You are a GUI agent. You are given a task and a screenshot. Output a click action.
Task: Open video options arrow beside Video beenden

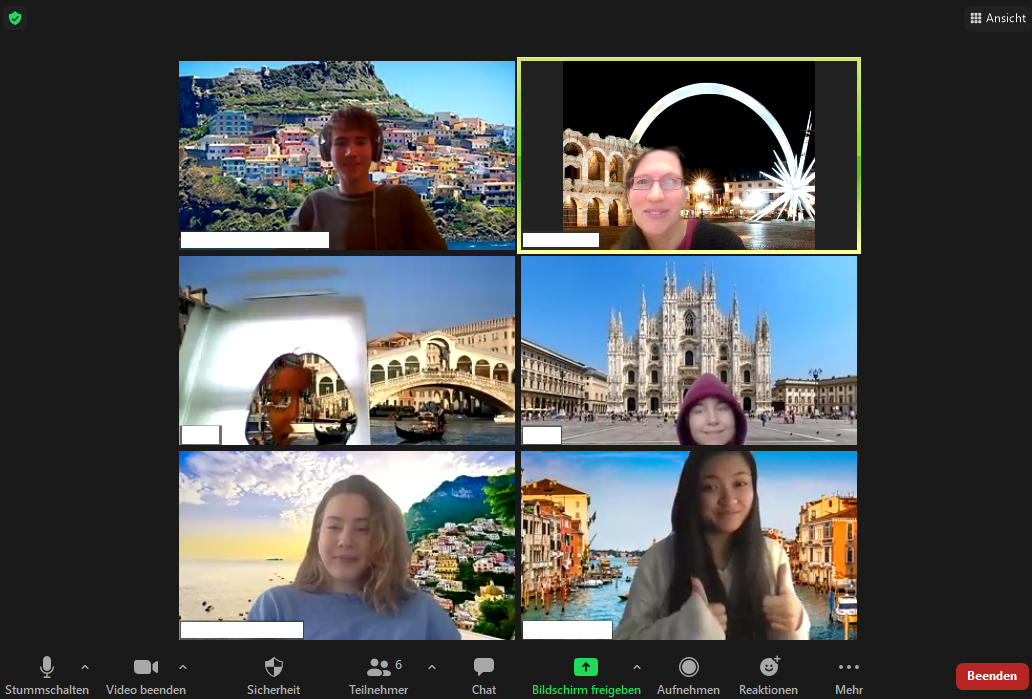click(183, 667)
